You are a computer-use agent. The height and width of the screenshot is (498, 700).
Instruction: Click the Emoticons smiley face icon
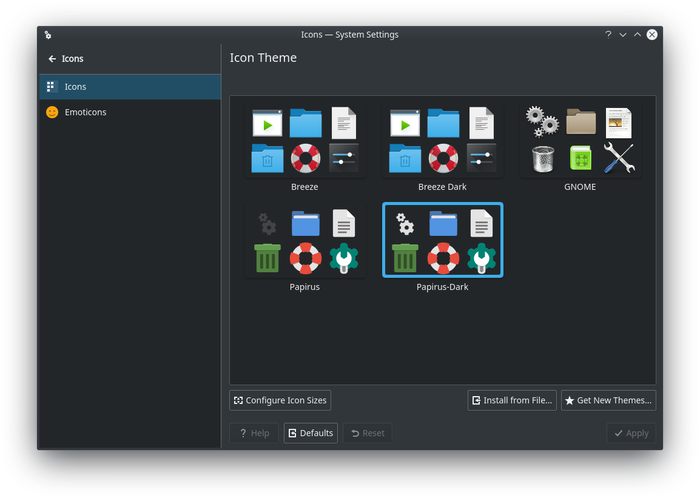tap(52, 112)
